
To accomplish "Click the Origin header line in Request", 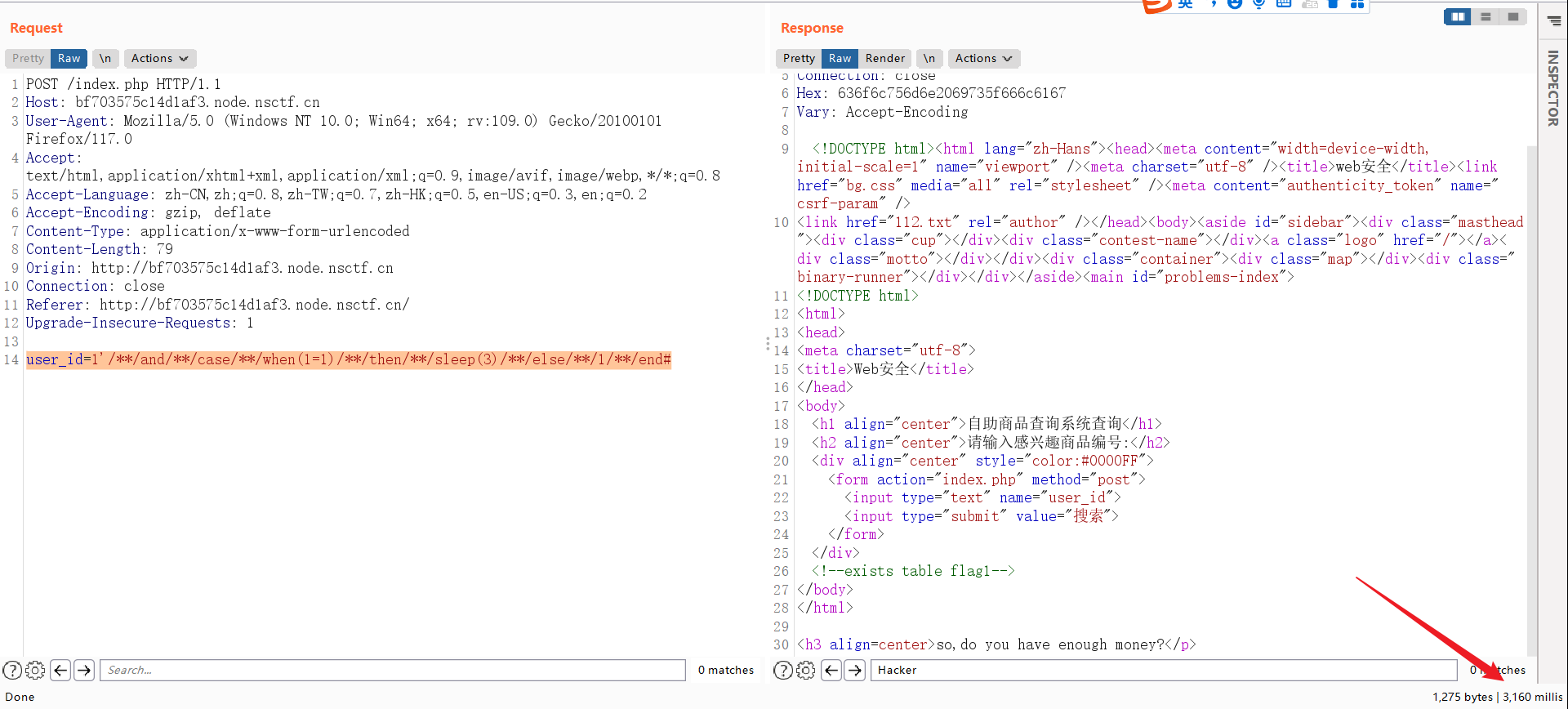I will (x=210, y=268).
